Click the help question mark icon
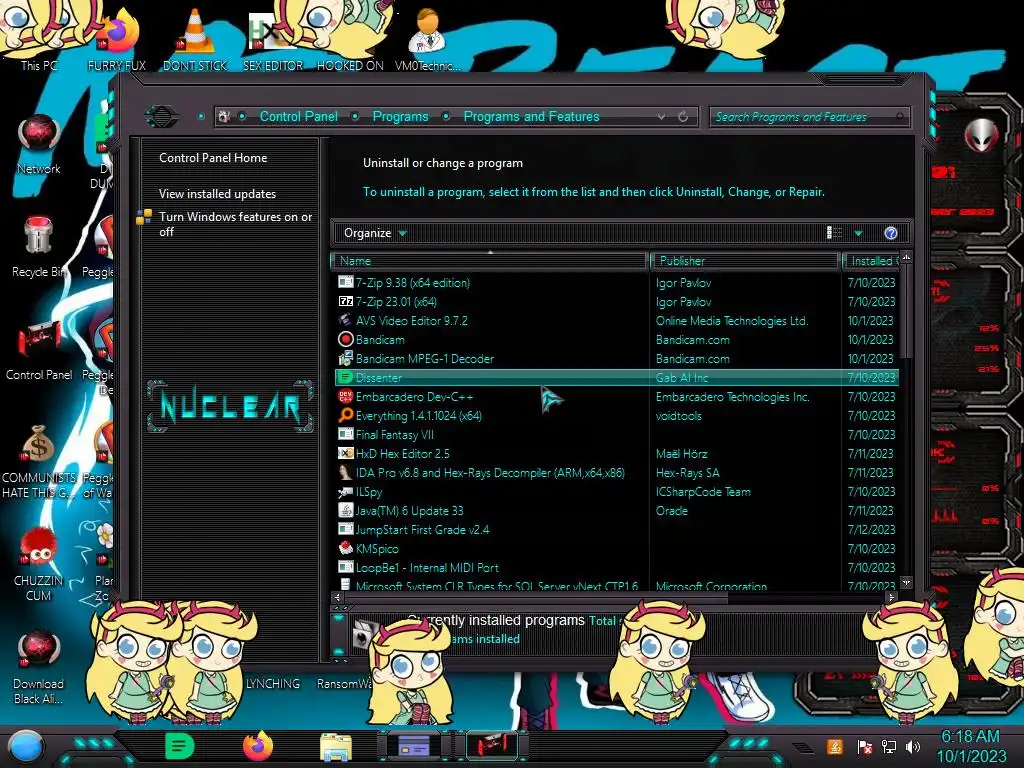Image resolution: width=1024 pixels, height=768 pixels. pyautogui.click(x=891, y=233)
